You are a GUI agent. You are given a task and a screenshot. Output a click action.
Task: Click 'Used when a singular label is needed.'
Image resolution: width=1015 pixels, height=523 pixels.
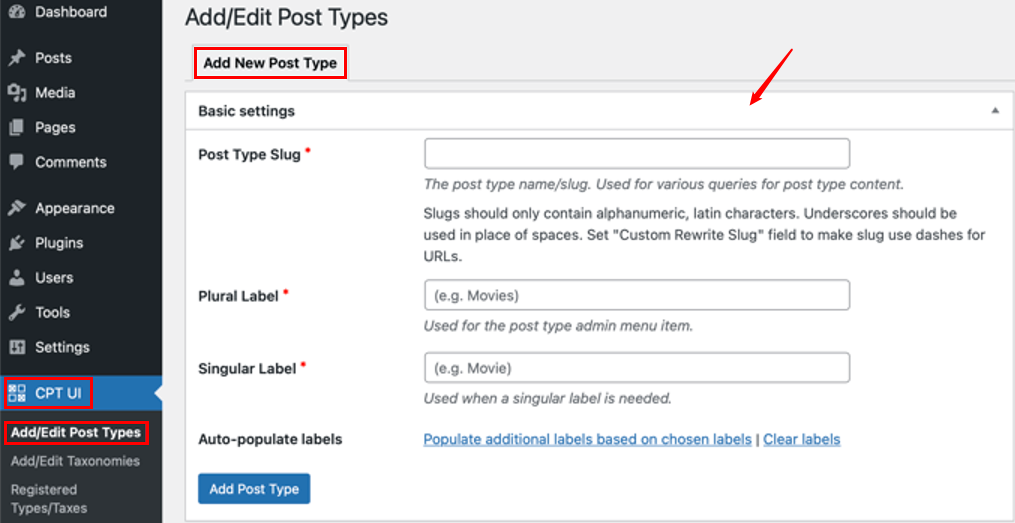548,398
